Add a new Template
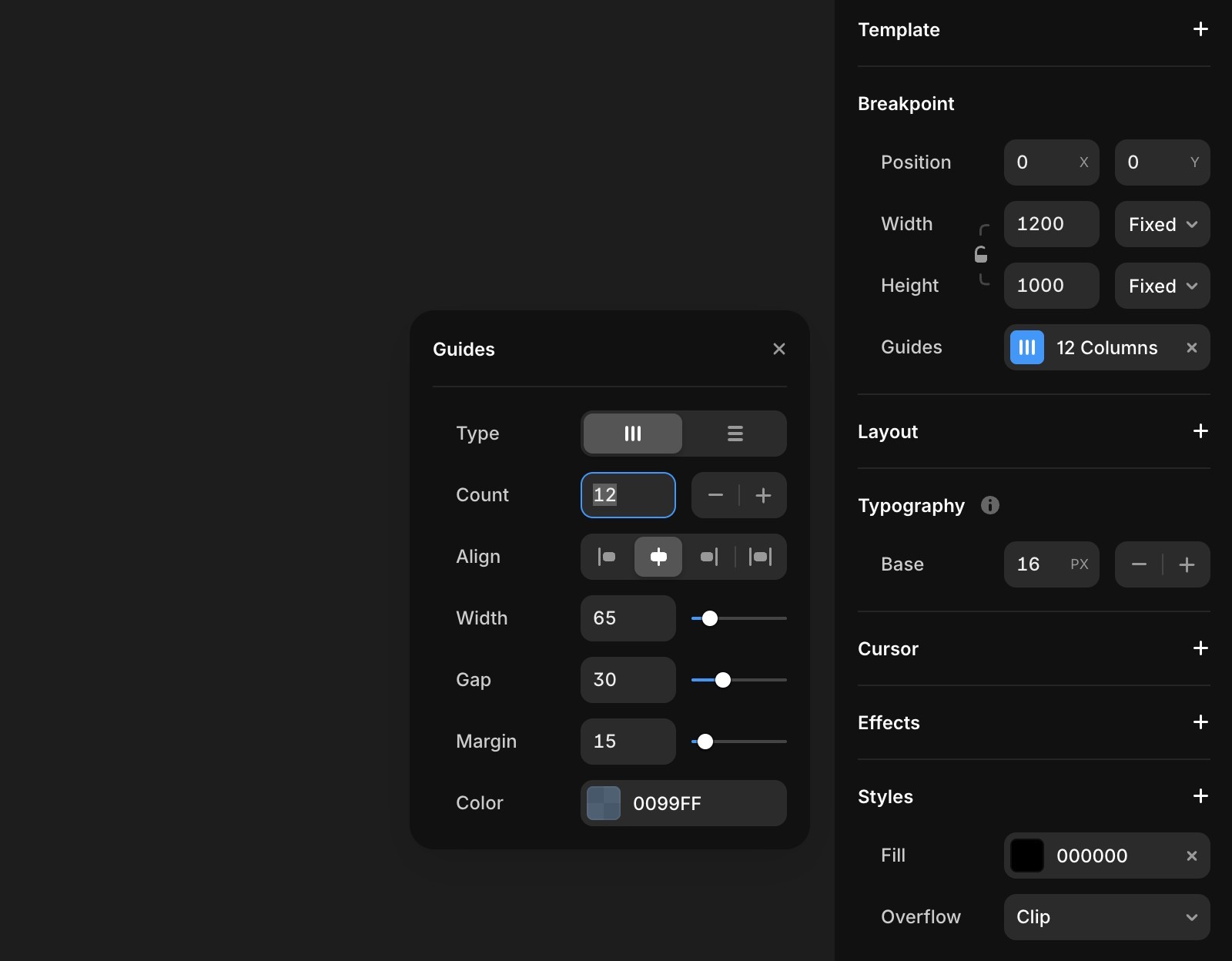1232x961 pixels. [x=1200, y=29]
